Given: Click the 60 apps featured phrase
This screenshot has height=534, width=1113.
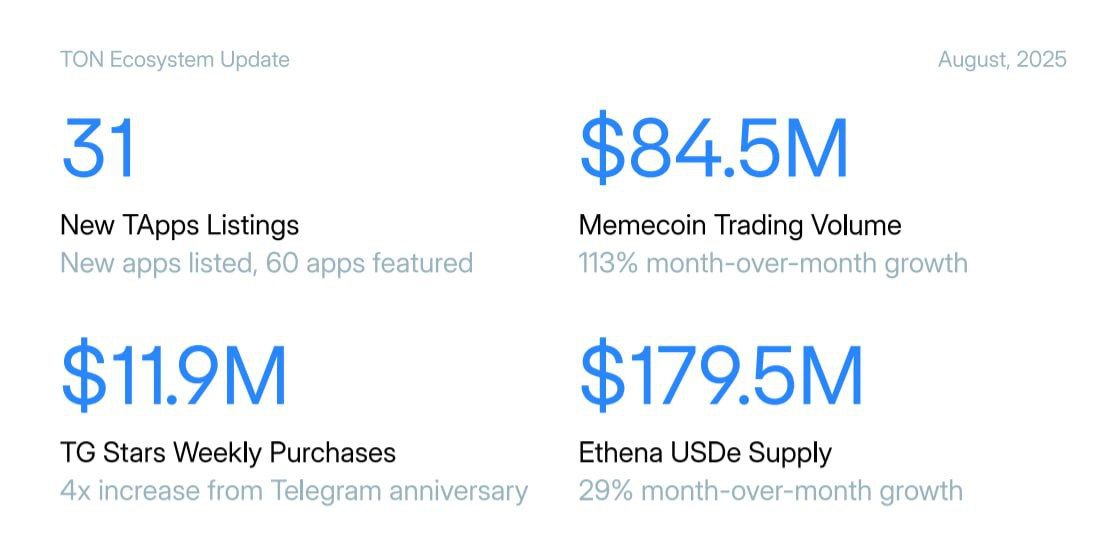Looking at the screenshot, I should 369,263.
